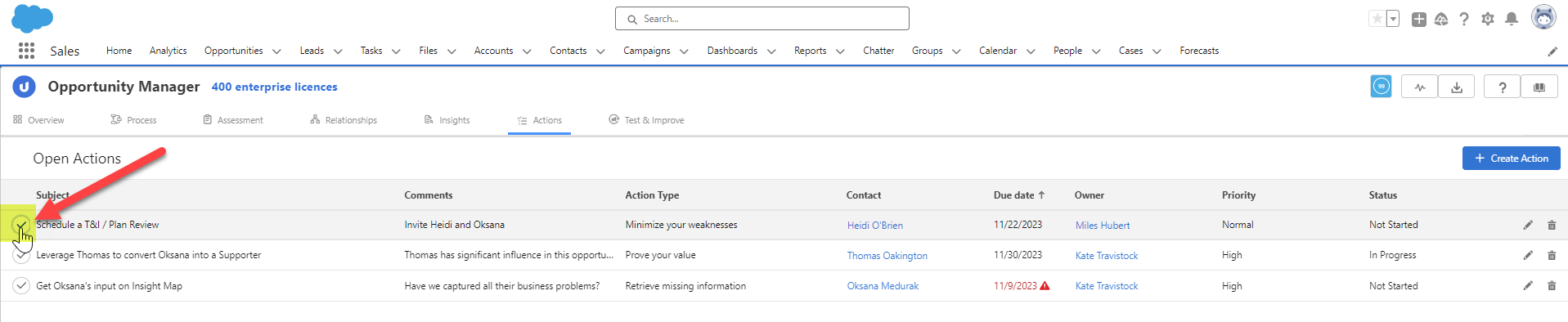
Task: Open user profile avatar
Action: (1543, 17)
